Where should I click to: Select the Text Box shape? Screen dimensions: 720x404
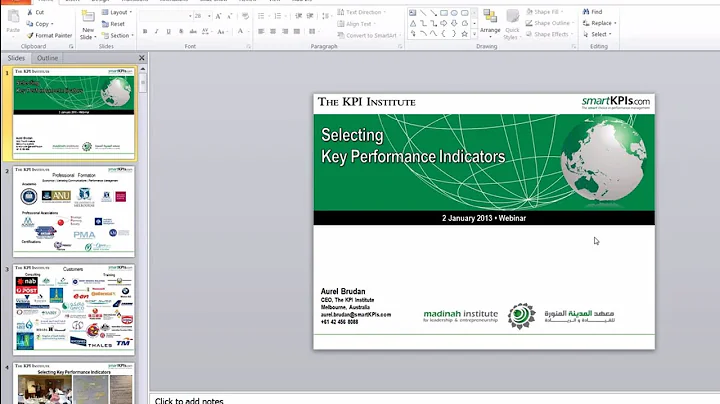click(412, 13)
